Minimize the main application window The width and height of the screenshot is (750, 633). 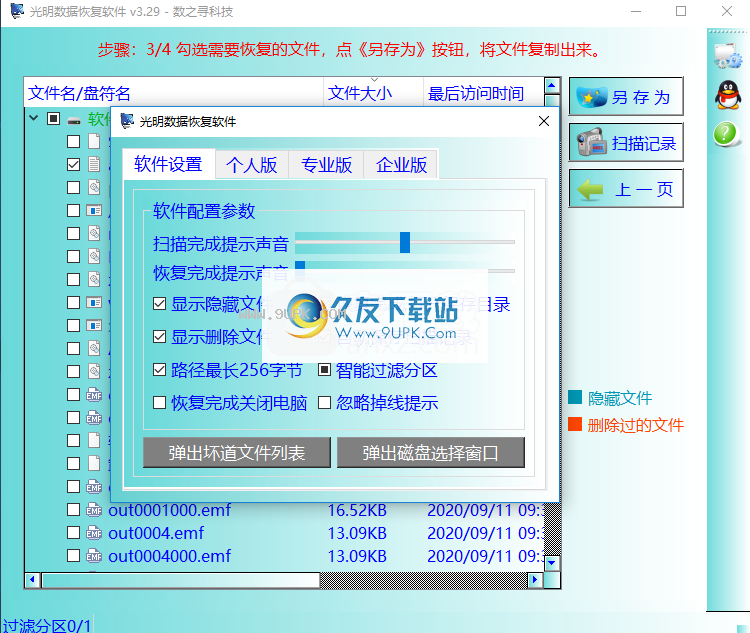[636, 11]
